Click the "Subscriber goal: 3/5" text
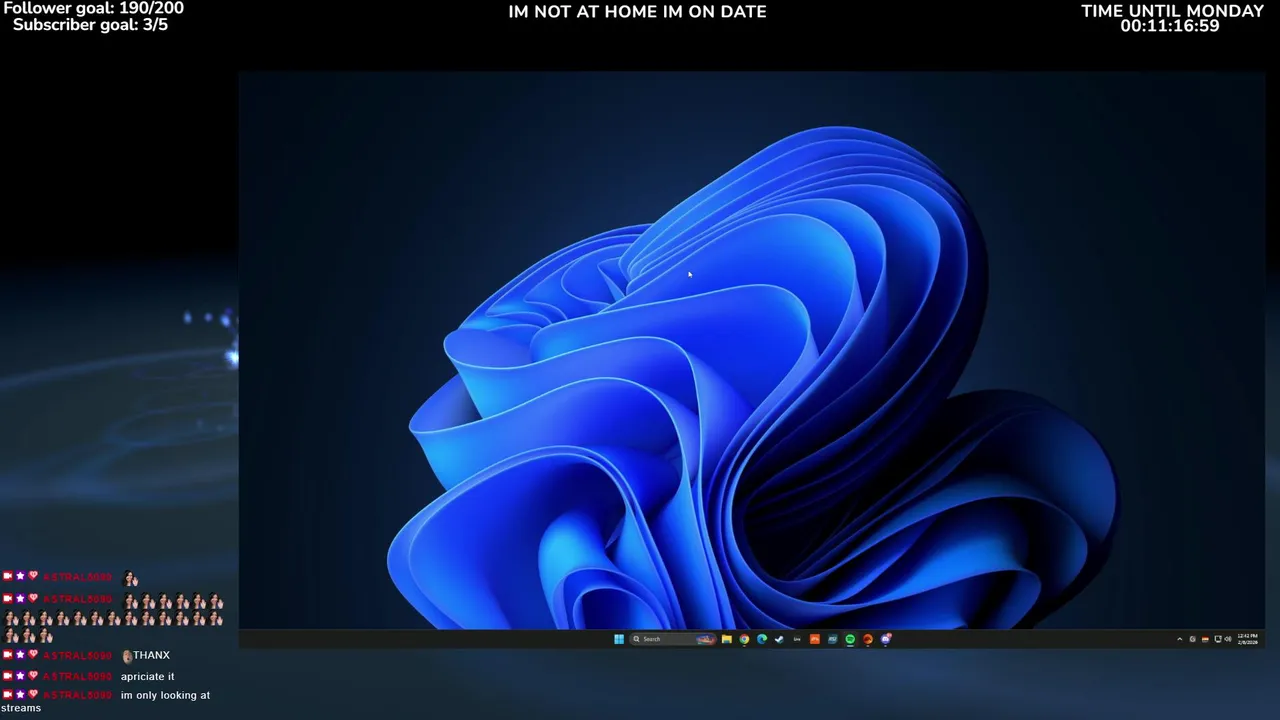Image resolution: width=1280 pixels, height=720 pixels. point(90,25)
